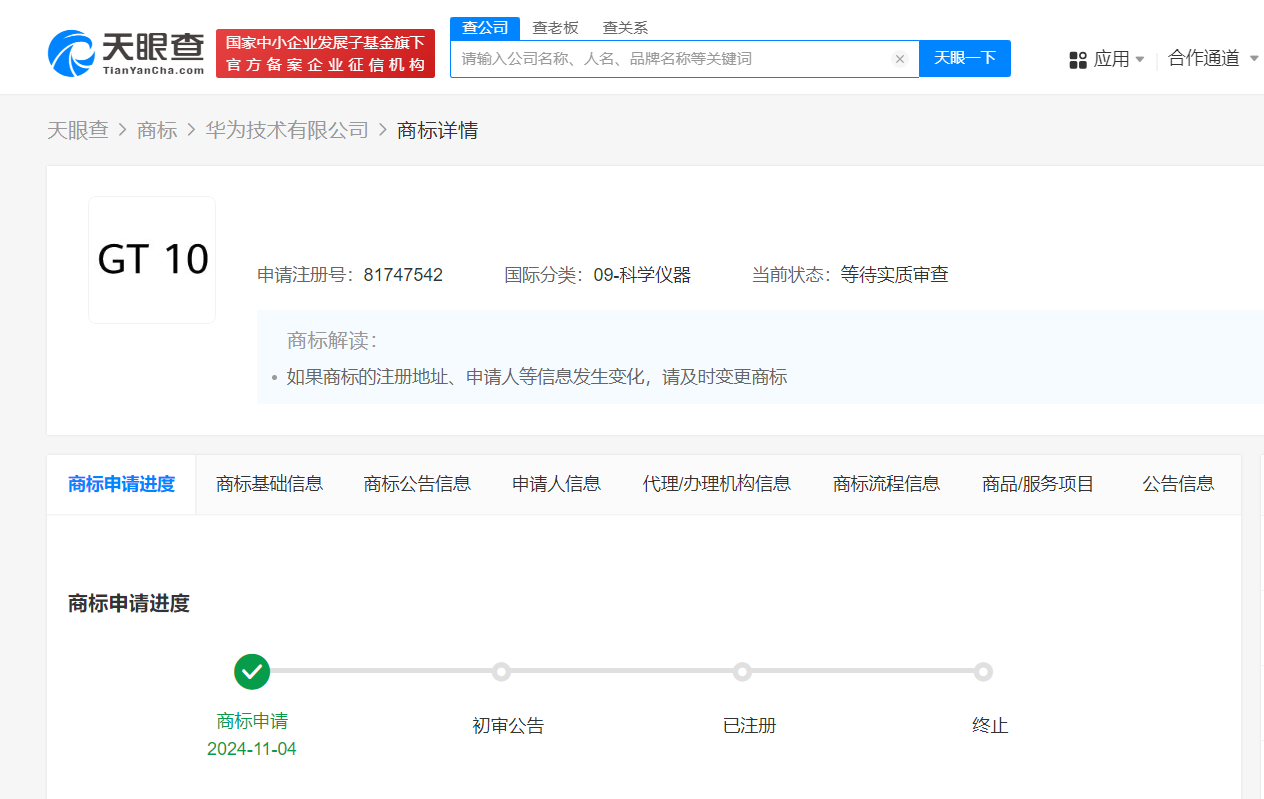
Task: Click the GT 10 trademark image
Action: point(152,260)
